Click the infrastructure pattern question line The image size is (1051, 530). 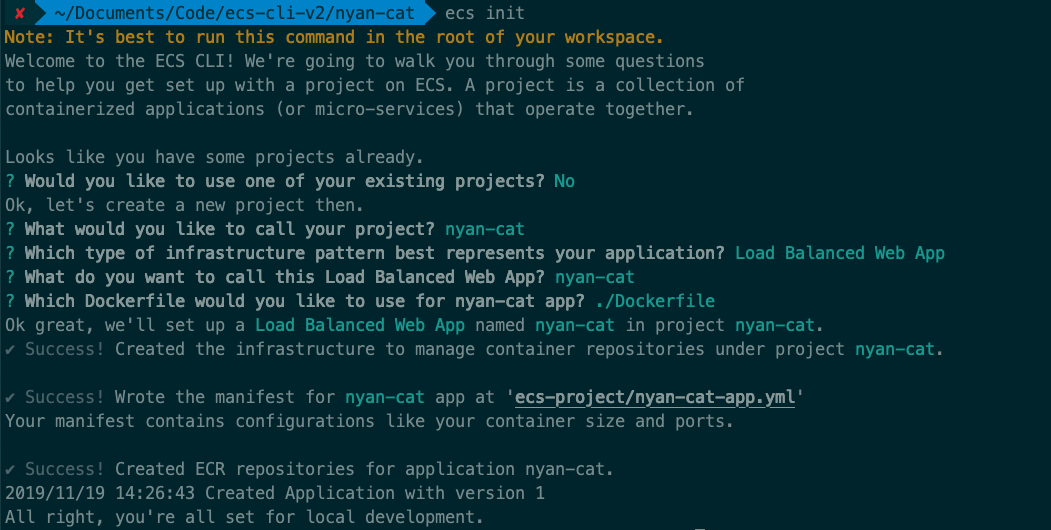pos(375,253)
